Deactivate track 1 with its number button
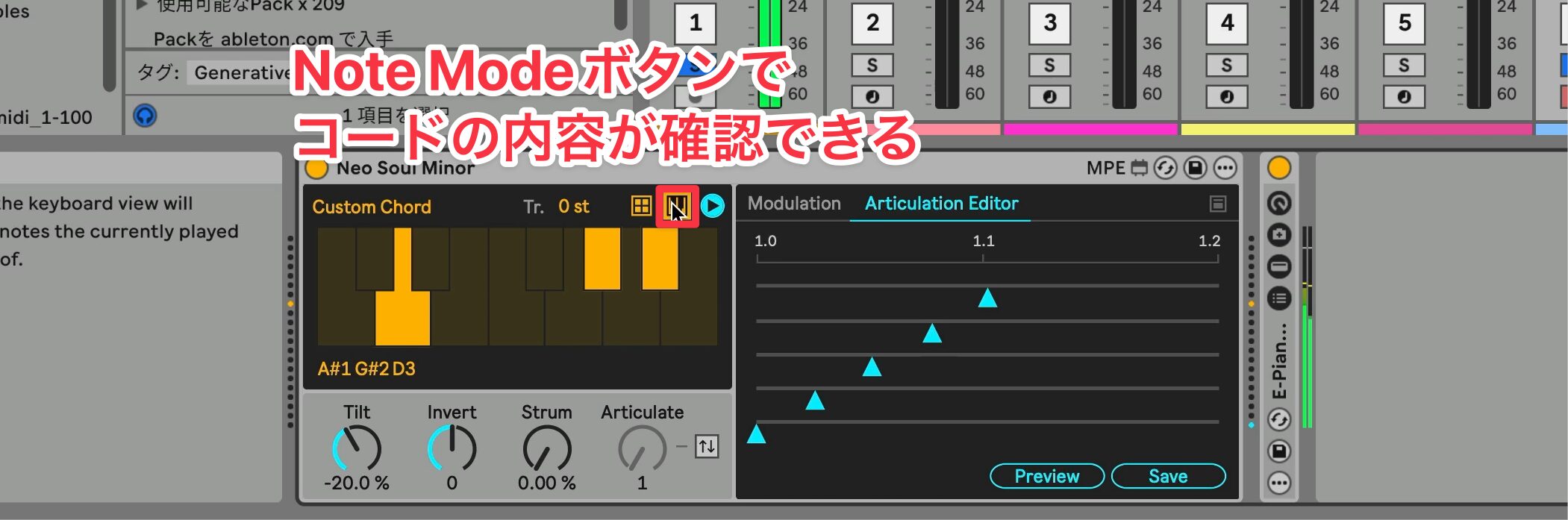1568x520 pixels. click(696, 22)
